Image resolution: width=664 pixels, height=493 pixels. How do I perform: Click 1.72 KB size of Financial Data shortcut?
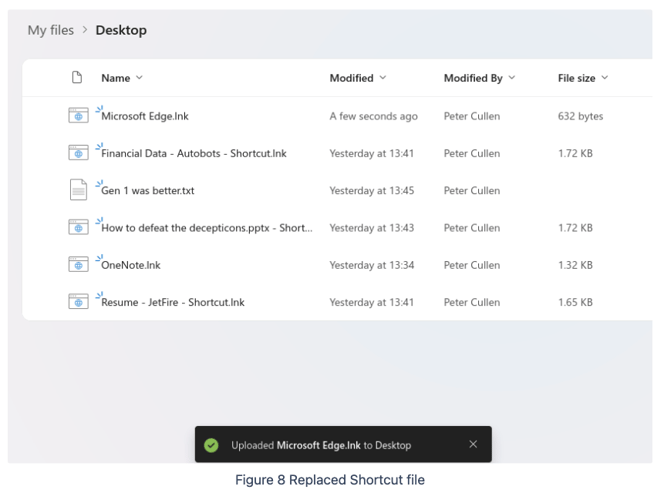pyautogui.click(x=575, y=153)
